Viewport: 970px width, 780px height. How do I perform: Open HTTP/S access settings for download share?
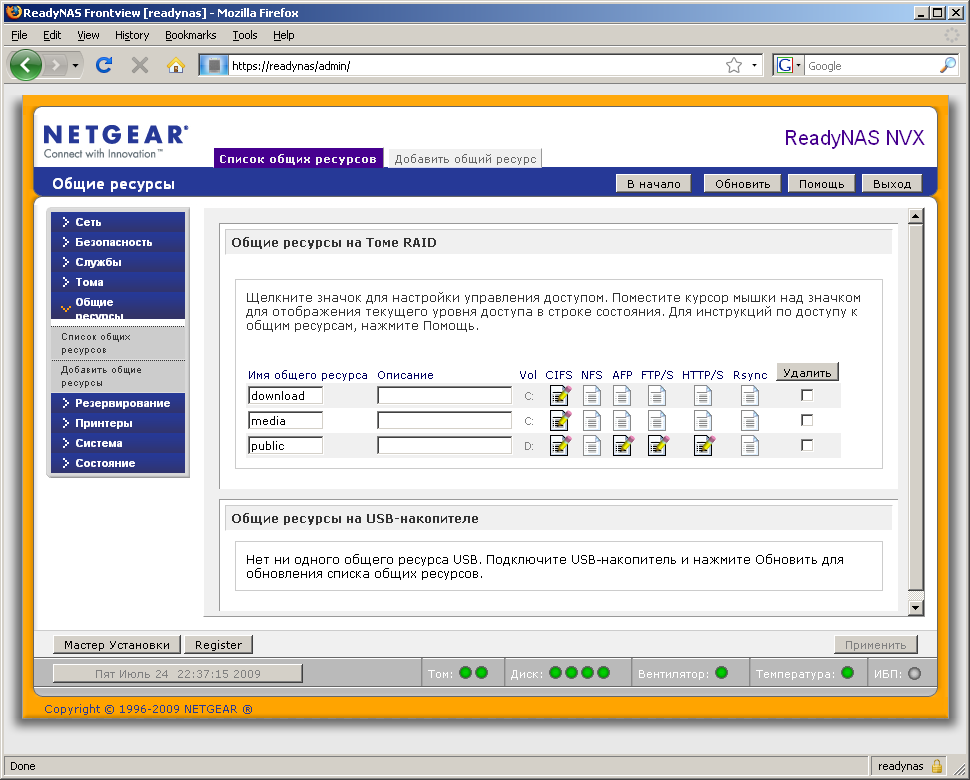point(703,396)
